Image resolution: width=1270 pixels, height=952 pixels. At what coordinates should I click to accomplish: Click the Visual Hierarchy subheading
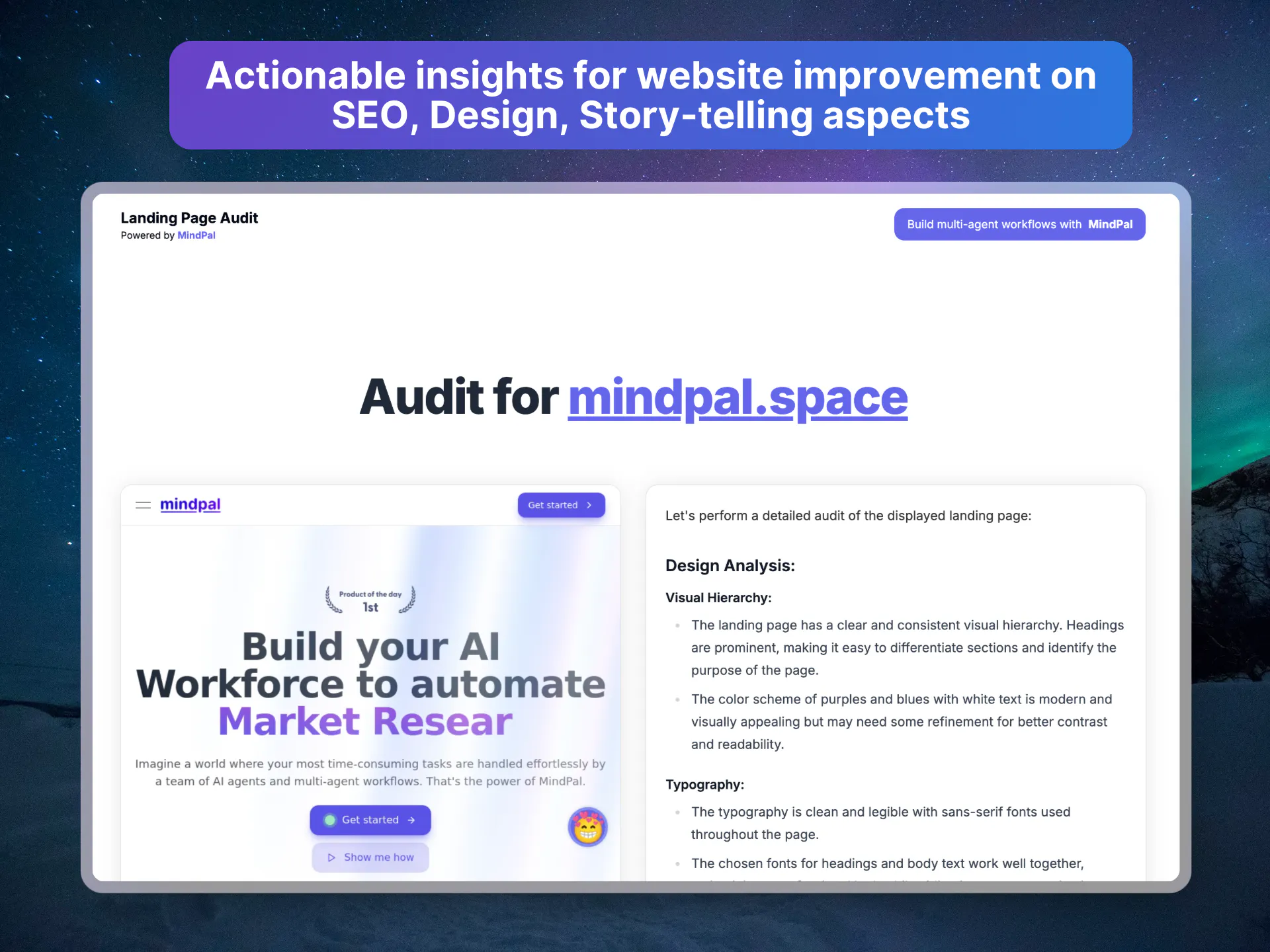tap(718, 598)
